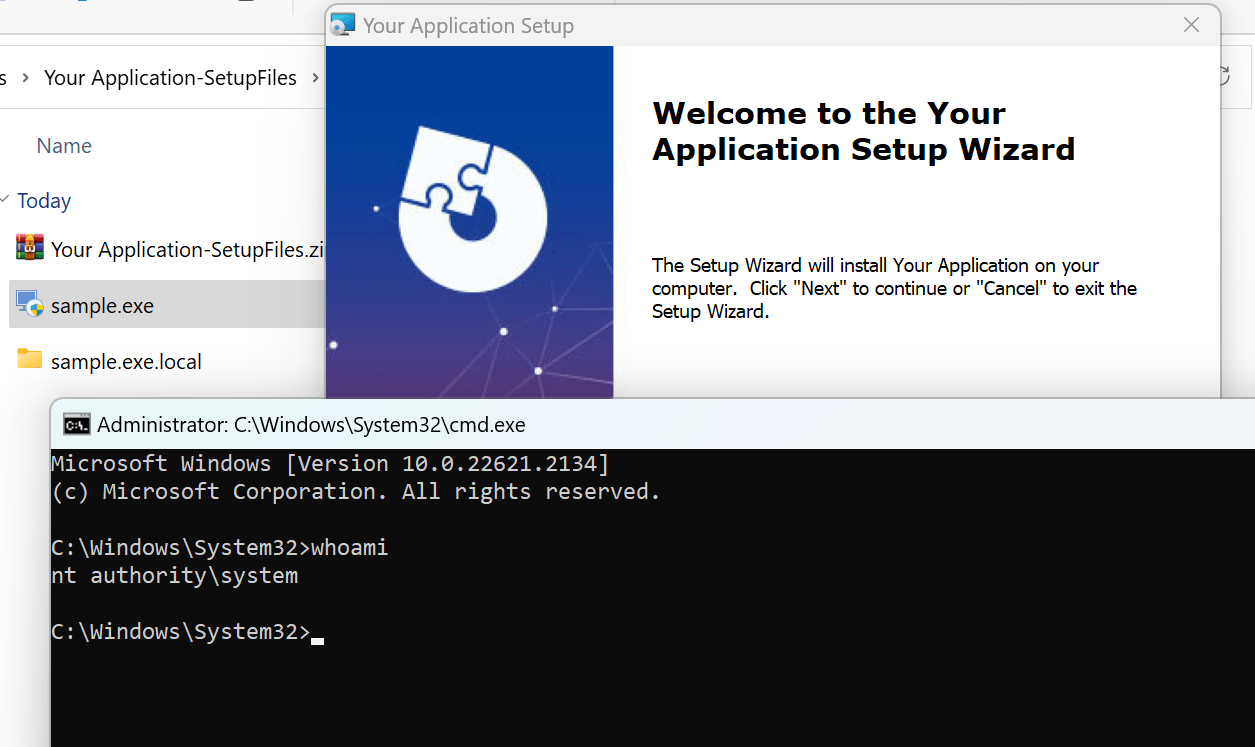
Task: Click the refresh icon beside the Explorer address bar
Action: [x=1223, y=77]
